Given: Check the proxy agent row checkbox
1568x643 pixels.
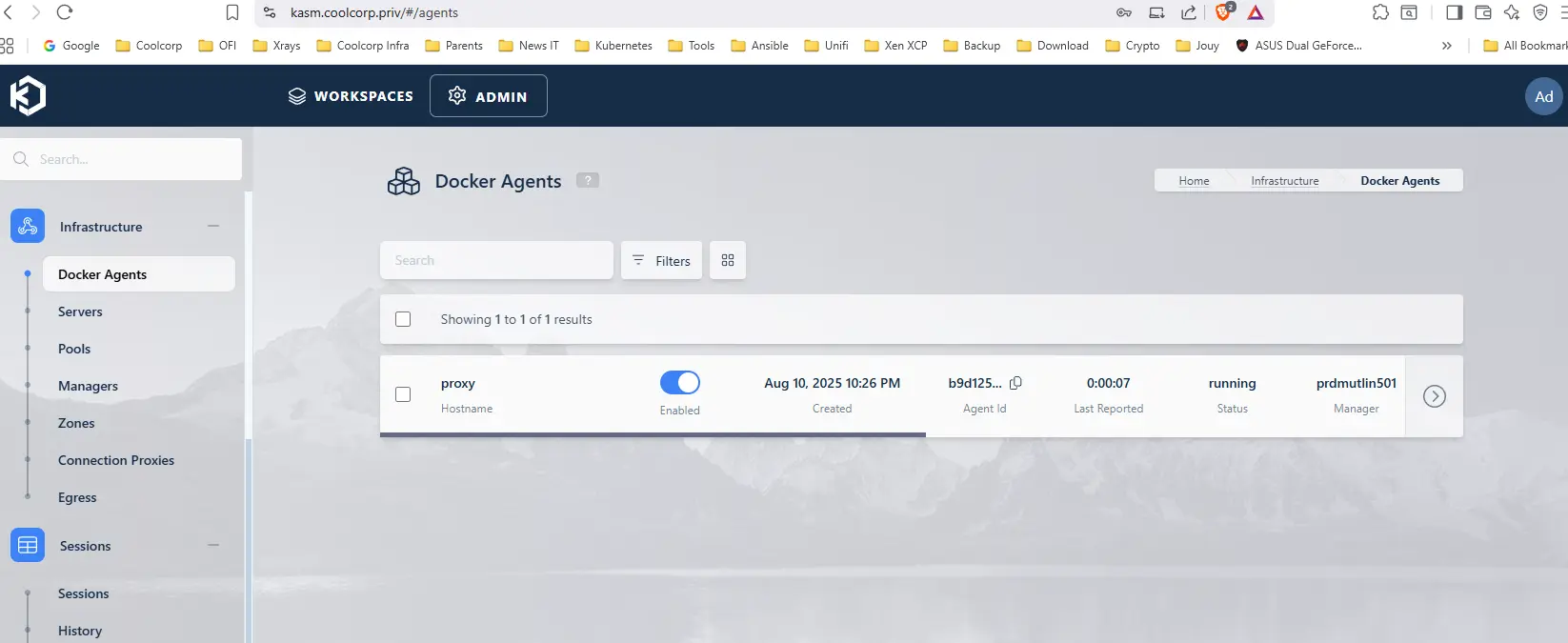Looking at the screenshot, I should tap(403, 394).
